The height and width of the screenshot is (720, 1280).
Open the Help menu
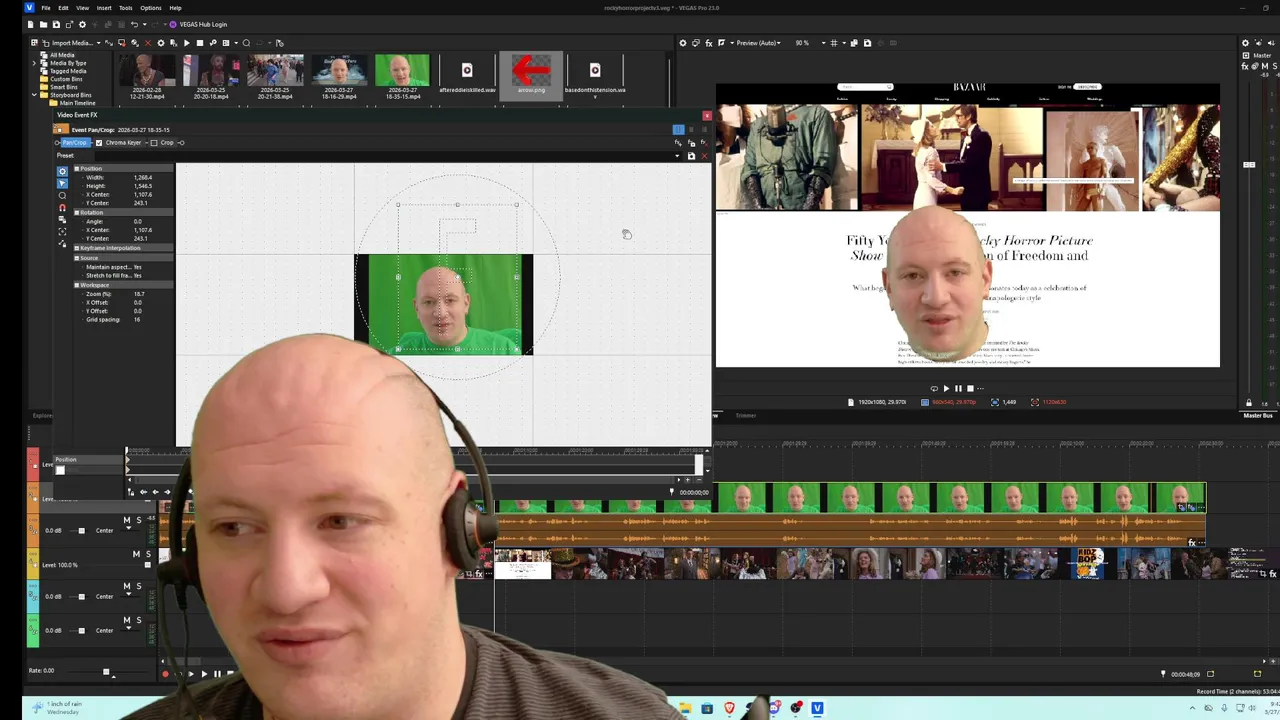coord(175,8)
